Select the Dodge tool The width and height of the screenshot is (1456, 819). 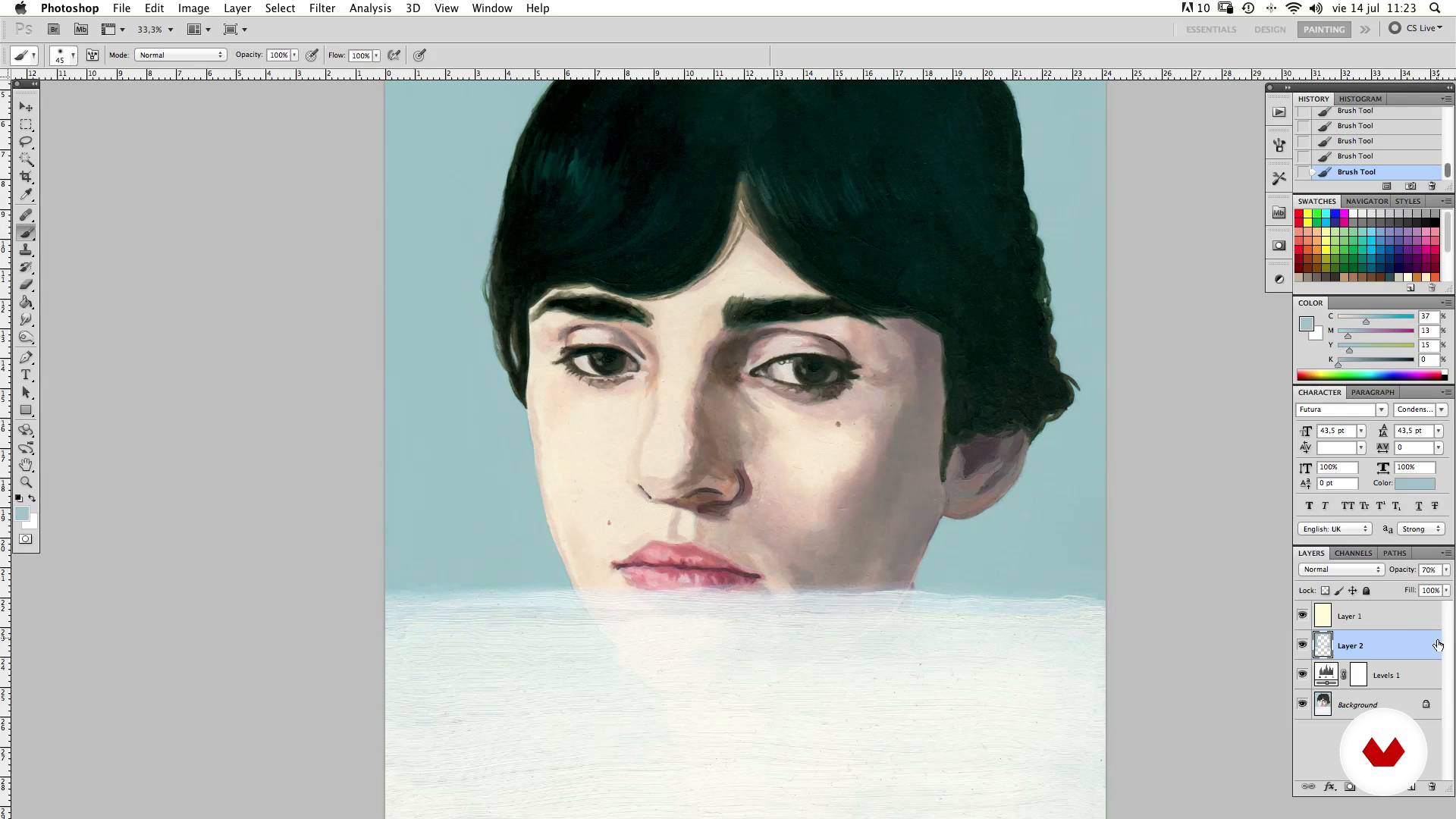[x=26, y=337]
